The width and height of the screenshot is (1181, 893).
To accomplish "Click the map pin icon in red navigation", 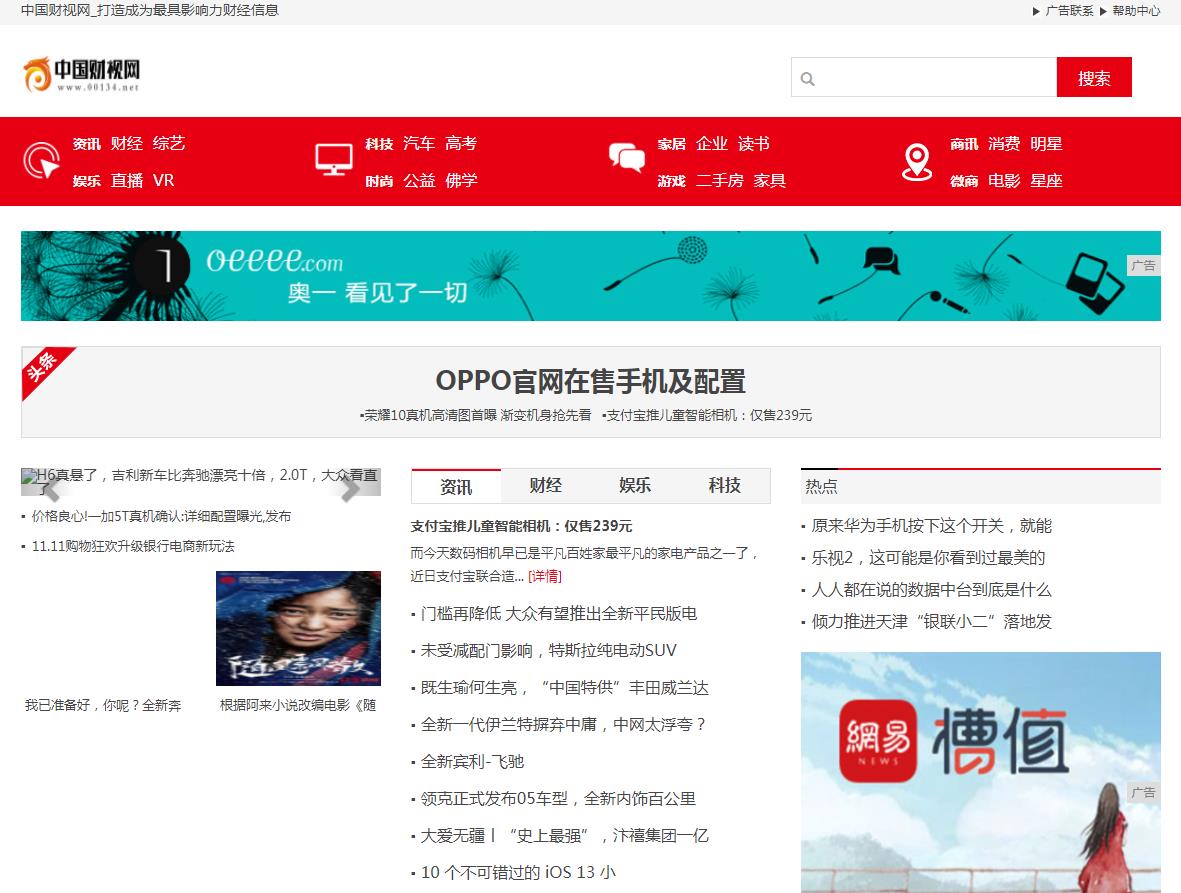I will coord(917,162).
